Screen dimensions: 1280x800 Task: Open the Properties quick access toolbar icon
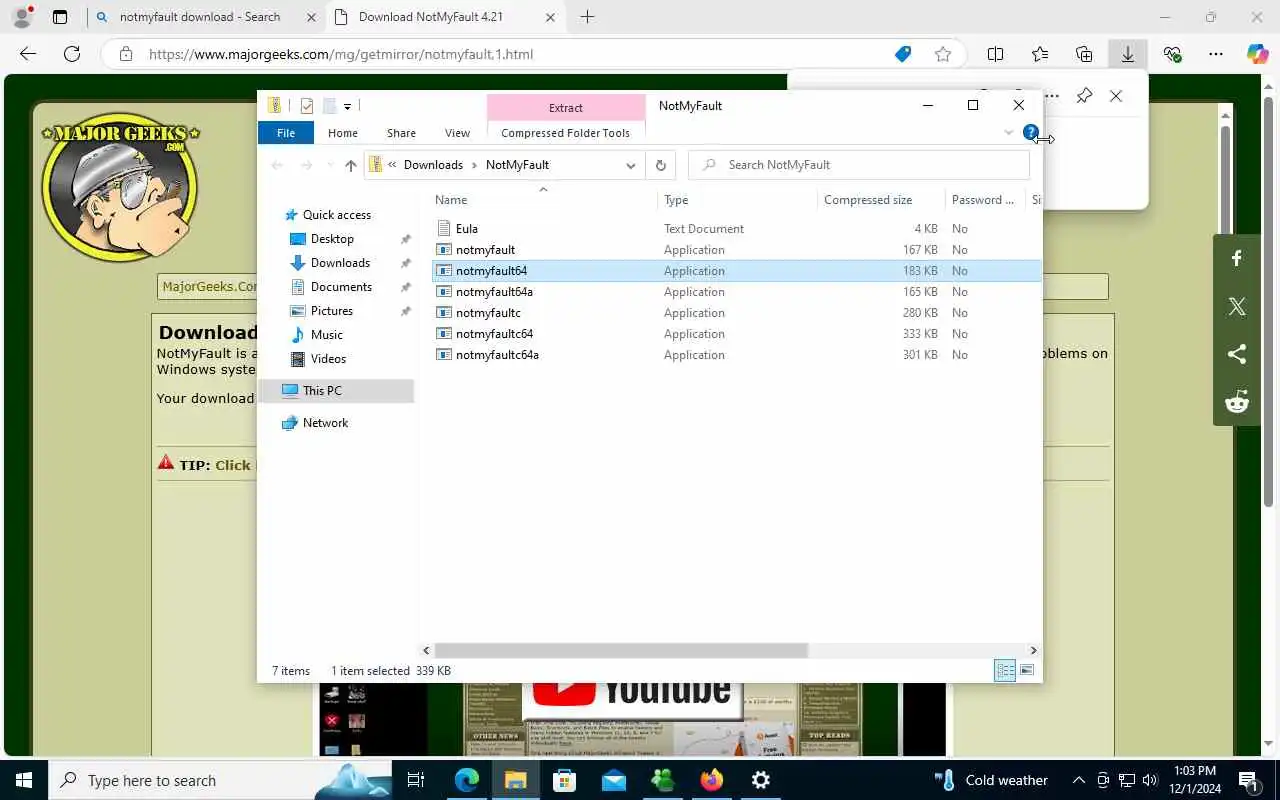coord(307,106)
